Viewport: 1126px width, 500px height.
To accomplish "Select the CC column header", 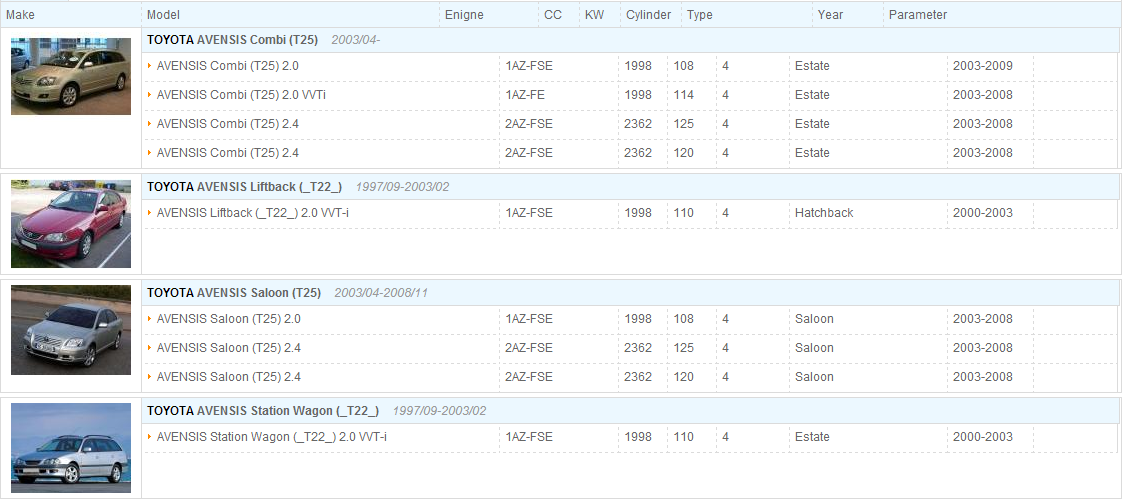I will click(553, 14).
